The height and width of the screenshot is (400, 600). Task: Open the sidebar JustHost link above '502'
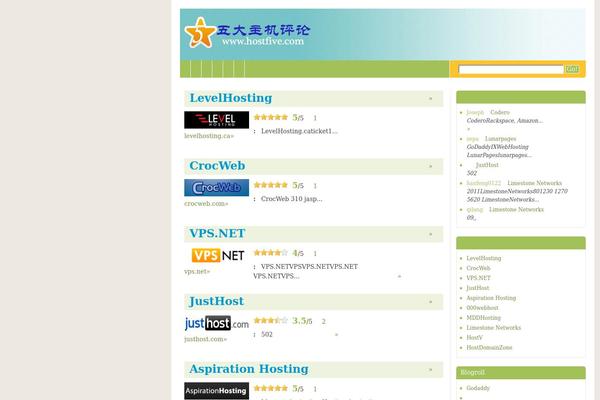click(x=487, y=165)
